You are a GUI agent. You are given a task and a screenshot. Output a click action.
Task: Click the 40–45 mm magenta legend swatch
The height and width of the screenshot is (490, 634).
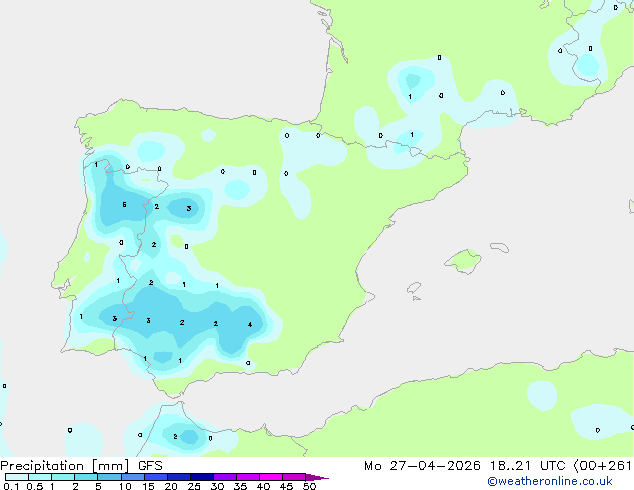tap(271, 477)
